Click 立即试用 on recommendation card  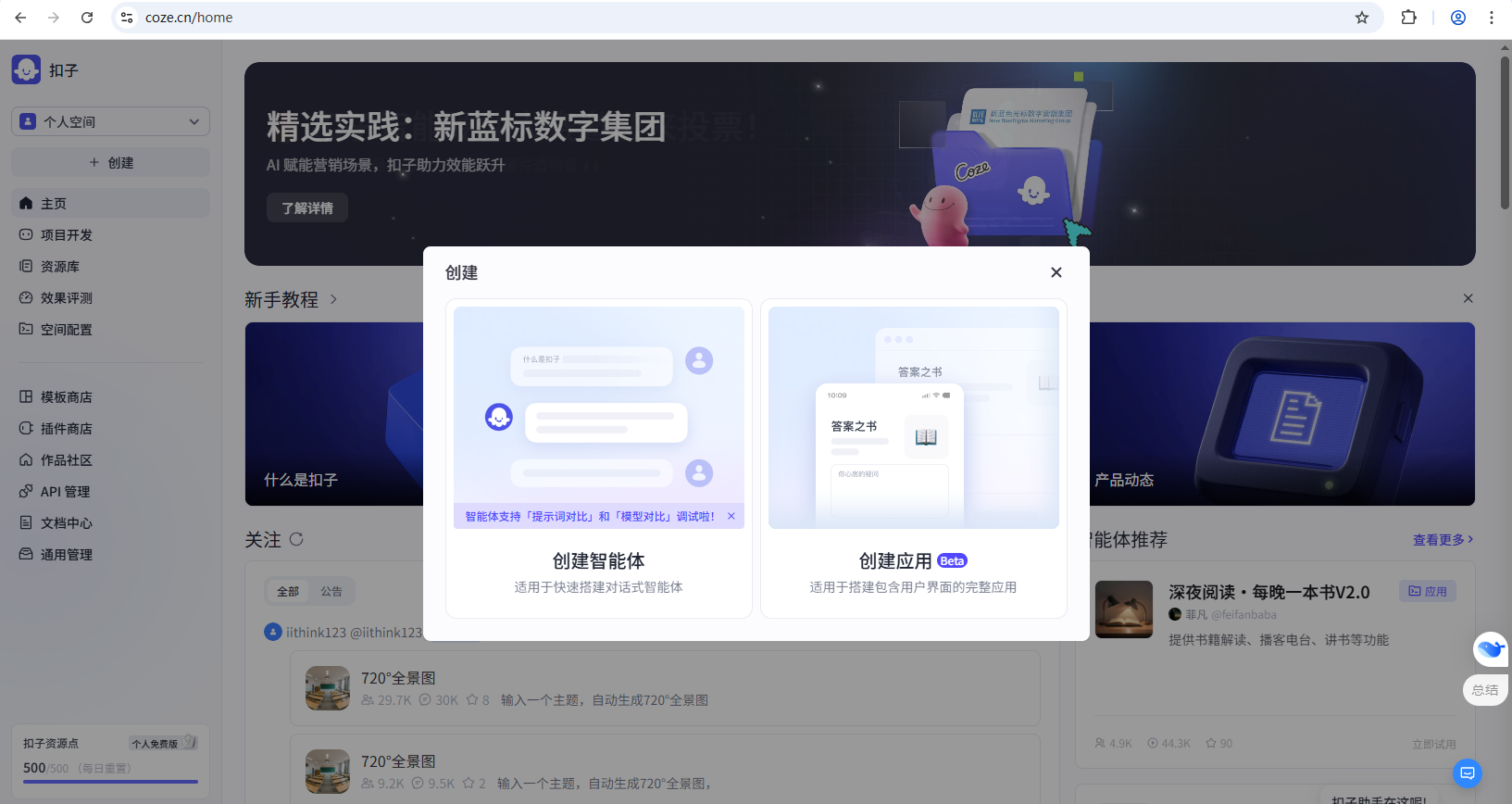coord(1433,744)
